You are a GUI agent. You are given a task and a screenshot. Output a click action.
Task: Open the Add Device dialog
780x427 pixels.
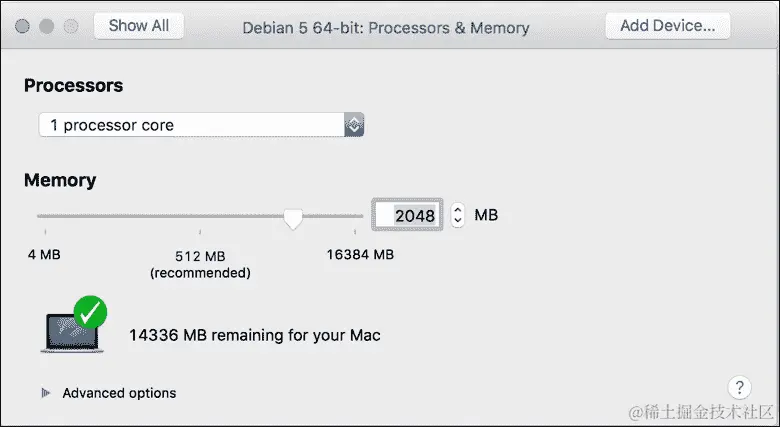(668, 25)
